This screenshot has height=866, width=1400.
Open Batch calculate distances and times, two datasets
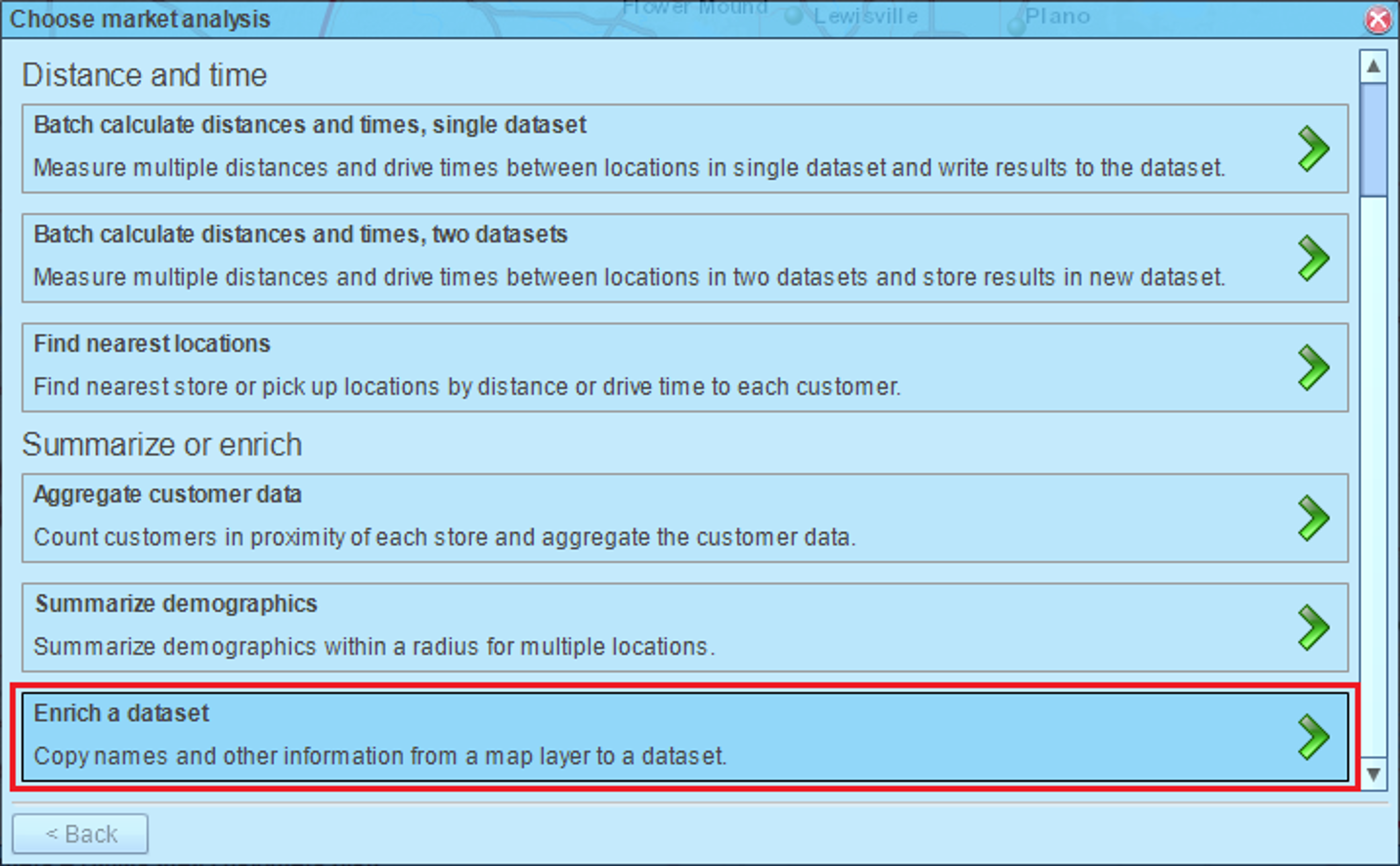(685, 258)
